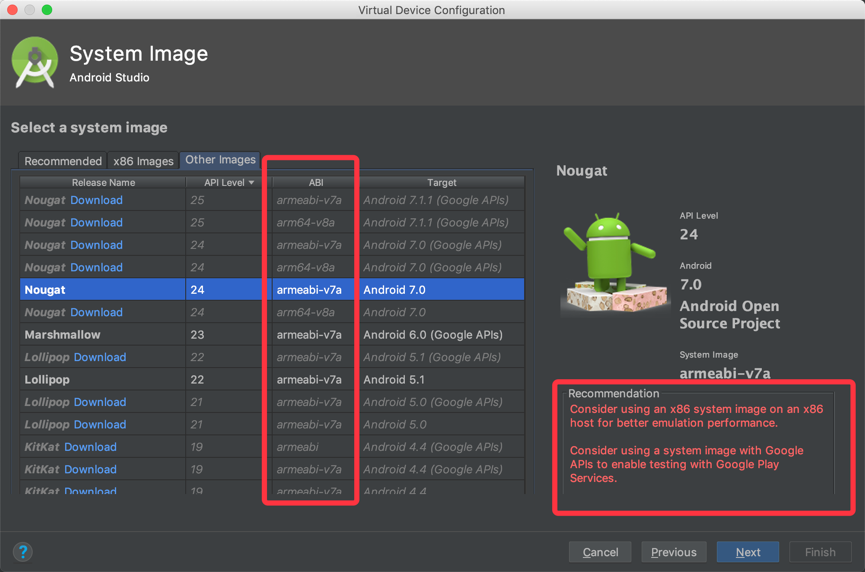Click the Select a system image heading
Screen dimensions: 865x572
[89, 127]
